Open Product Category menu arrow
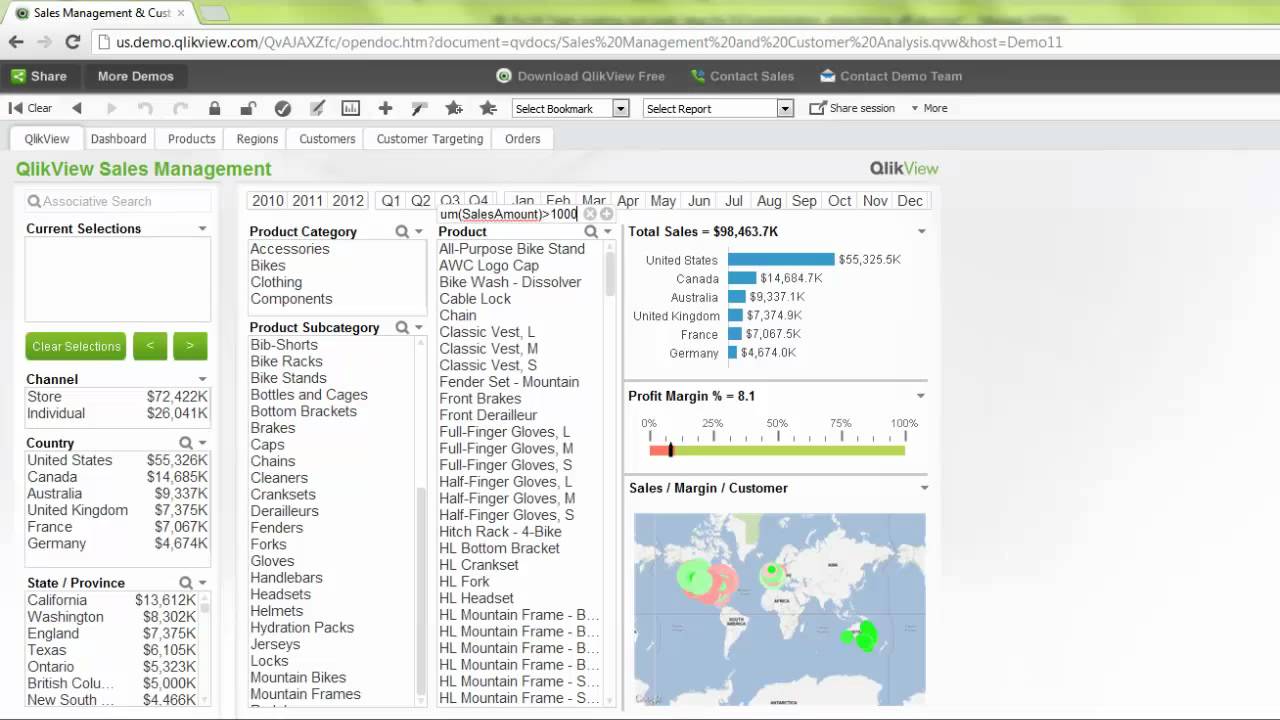1280x720 pixels. pos(418,231)
